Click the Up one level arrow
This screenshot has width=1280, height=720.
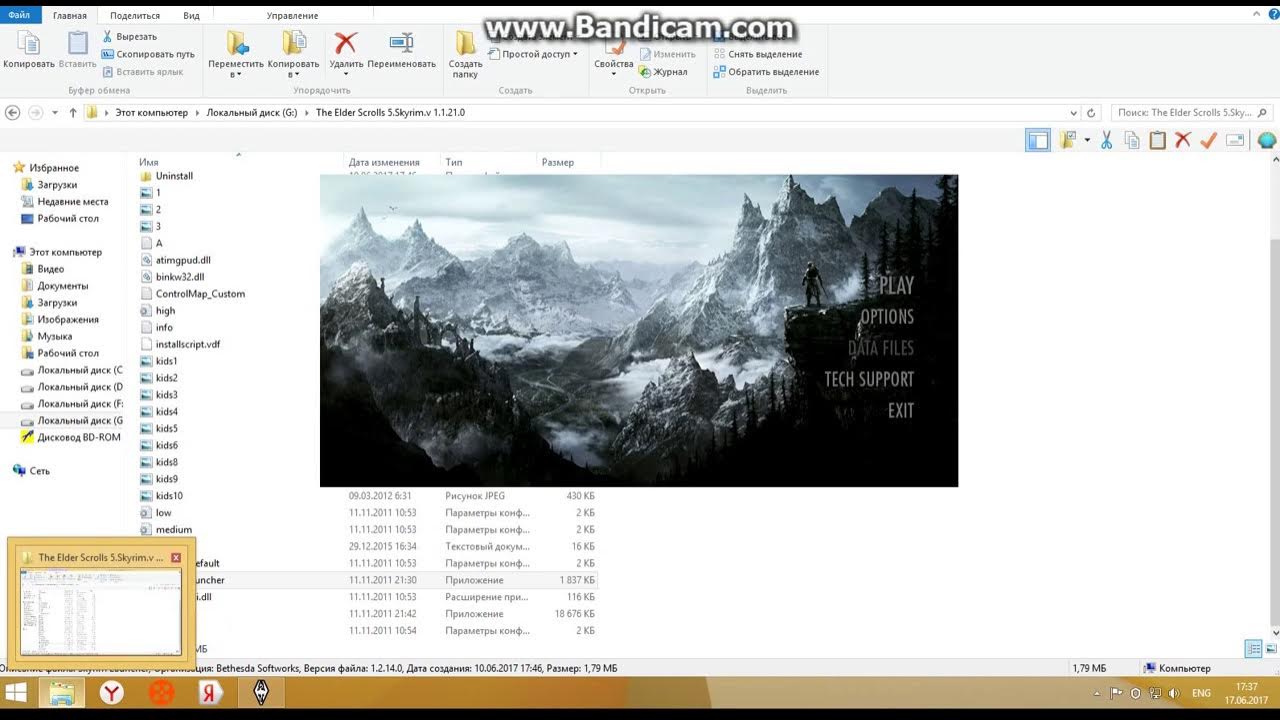click(x=73, y=113)
